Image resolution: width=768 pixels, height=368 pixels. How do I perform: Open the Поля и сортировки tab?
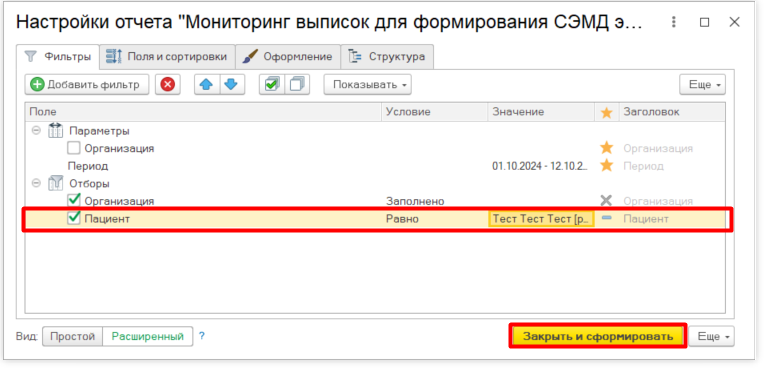(167, 57)
